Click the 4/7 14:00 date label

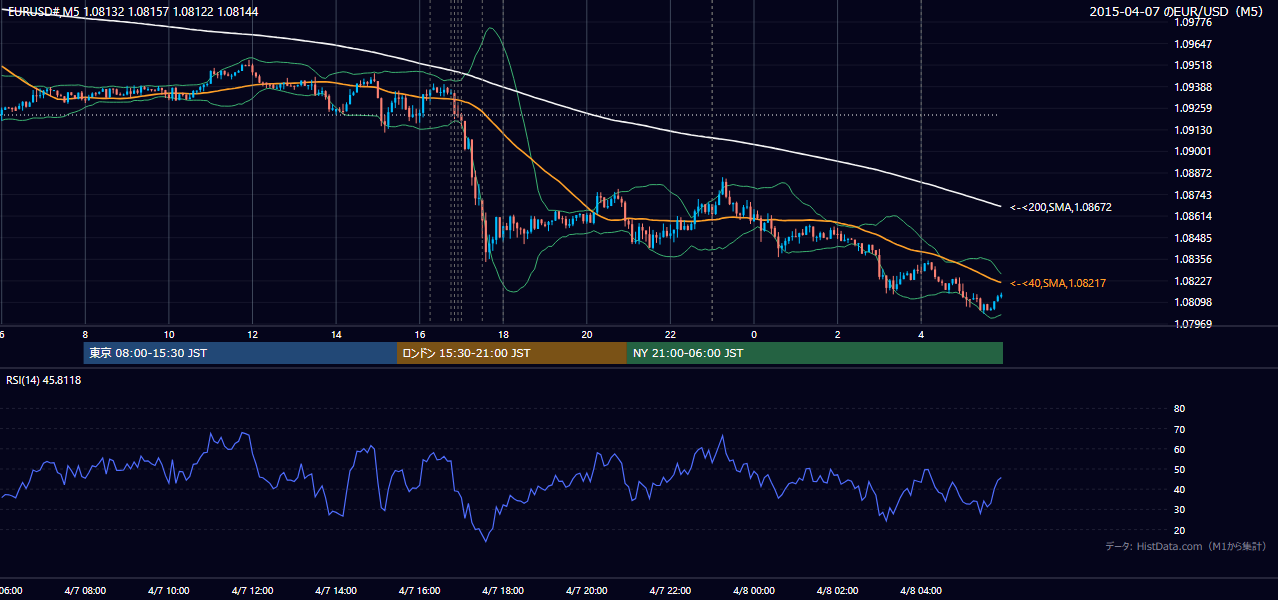[336, 591]
